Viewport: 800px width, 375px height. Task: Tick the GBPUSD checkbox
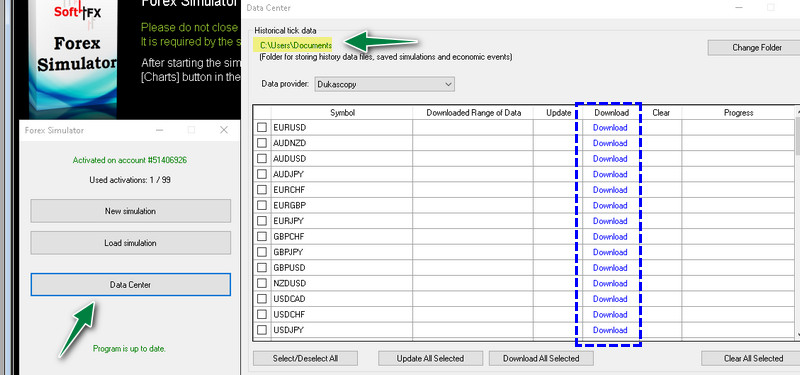262,267
